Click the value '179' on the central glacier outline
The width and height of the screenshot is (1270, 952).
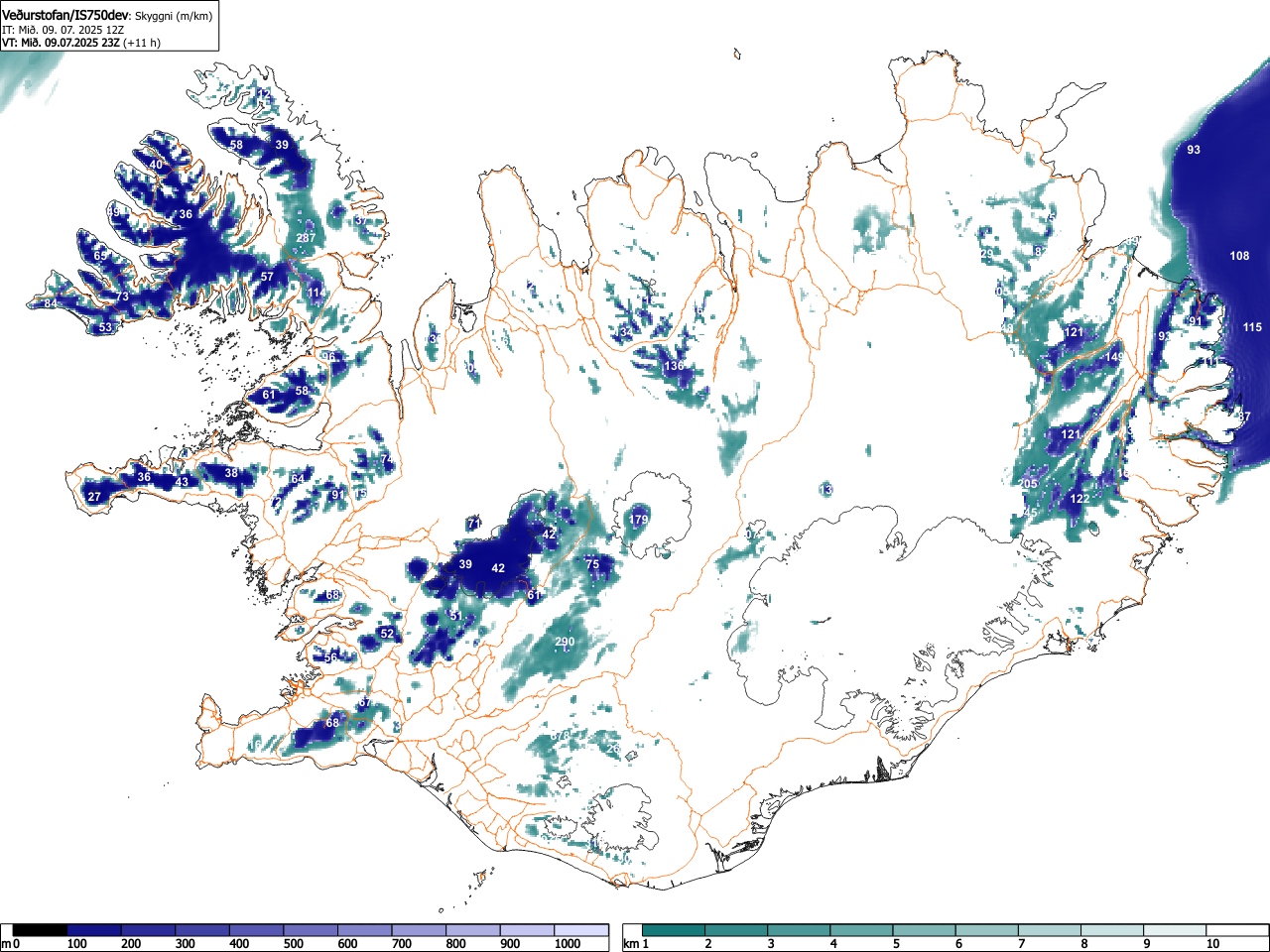(x=638, y=520)
